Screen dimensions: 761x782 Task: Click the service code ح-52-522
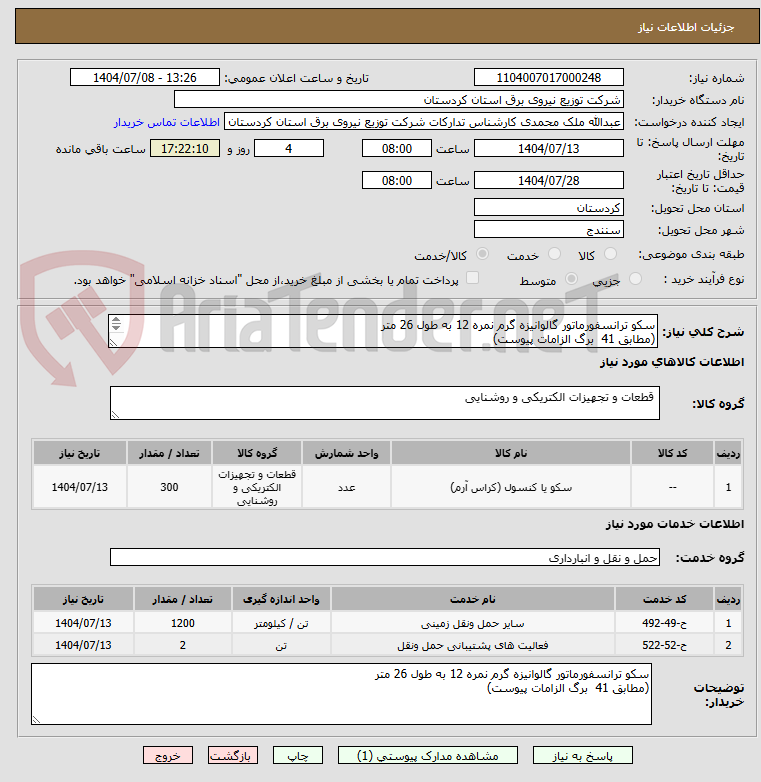tap(664, 645)
